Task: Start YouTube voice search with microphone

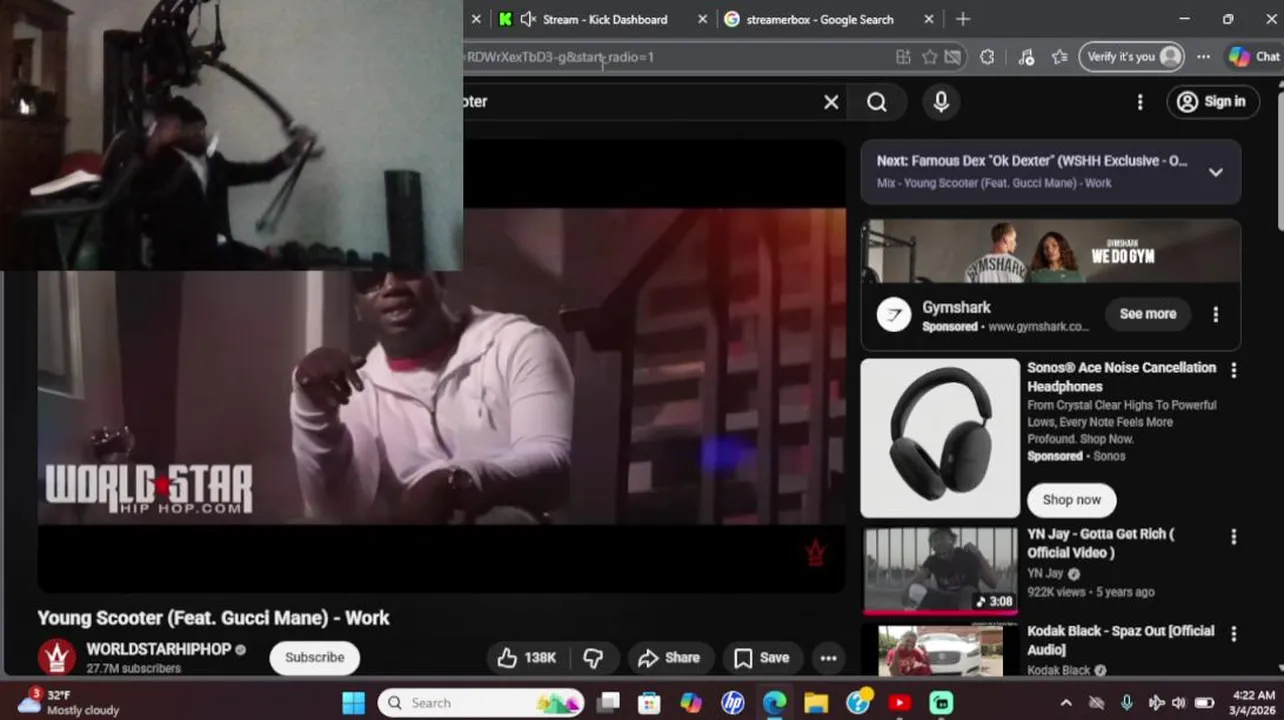Action: tap(941, 102)
